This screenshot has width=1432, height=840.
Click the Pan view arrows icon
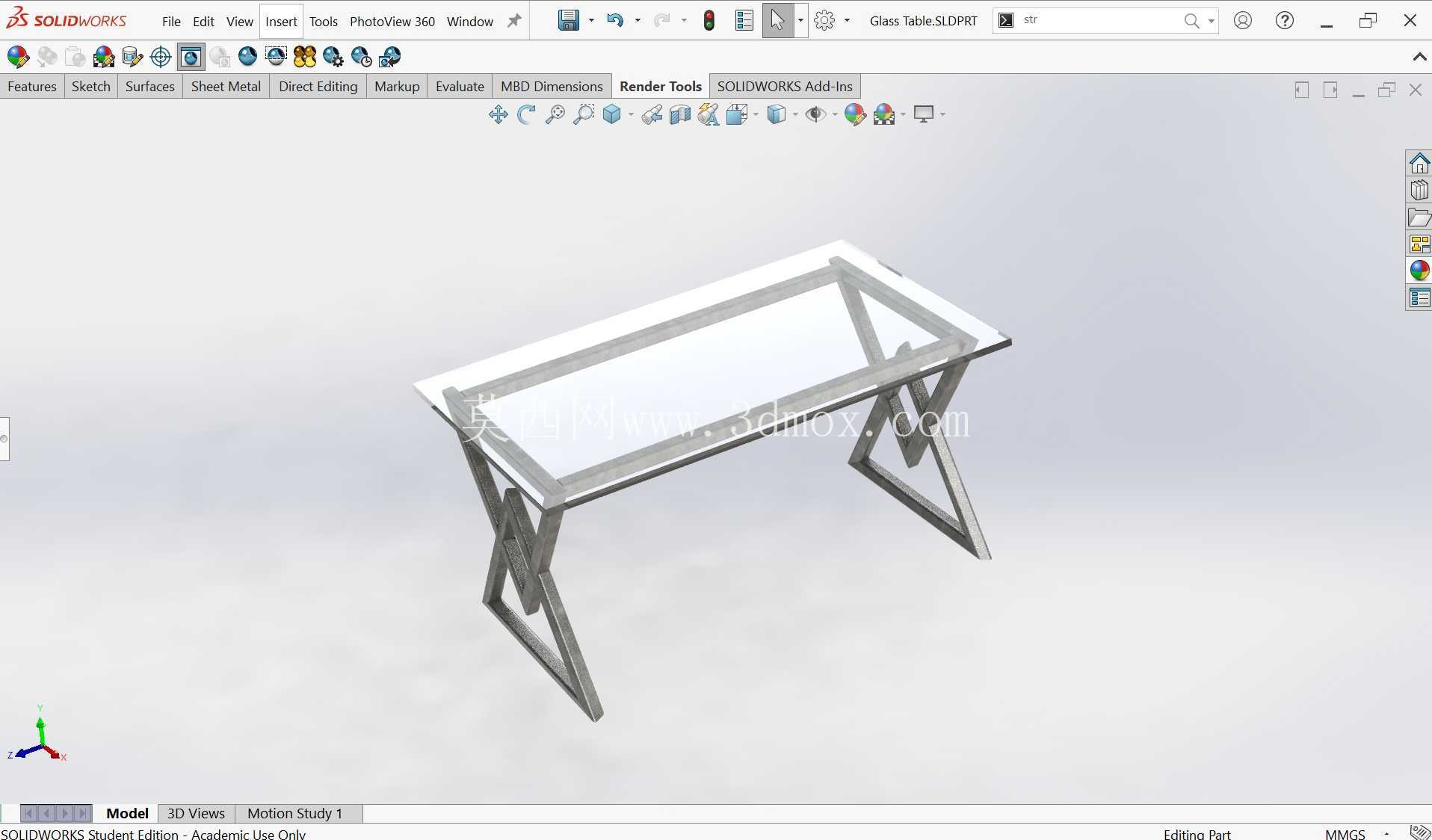point(498,114)
